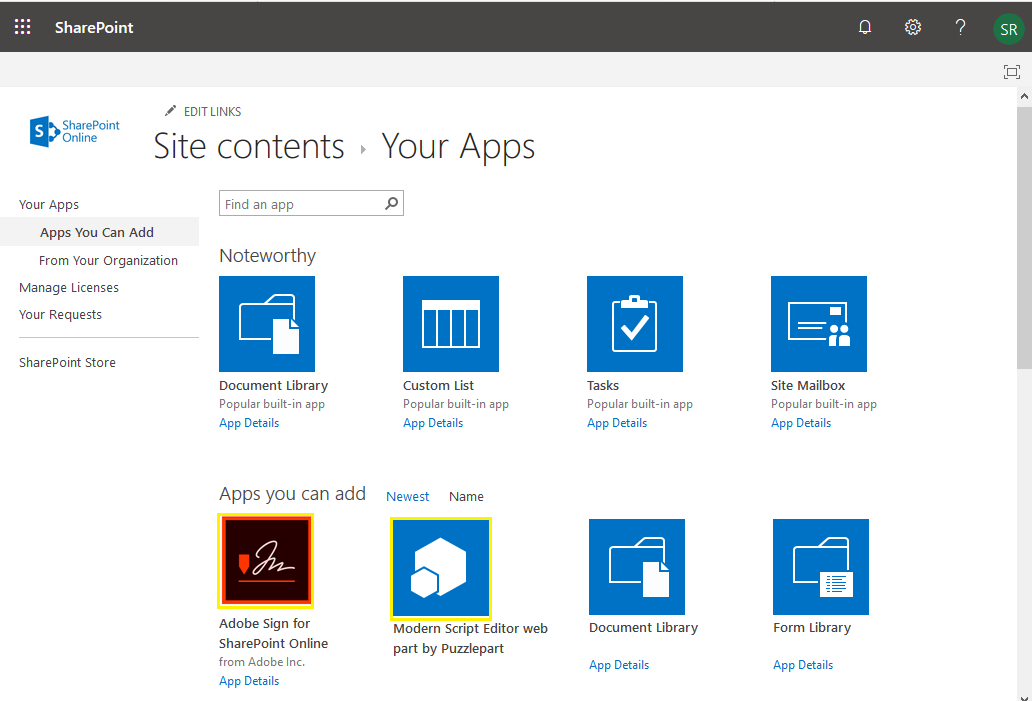Open the app launcher waffle icon
Screen dimensions: 1032x701
[x=22, y=27]
